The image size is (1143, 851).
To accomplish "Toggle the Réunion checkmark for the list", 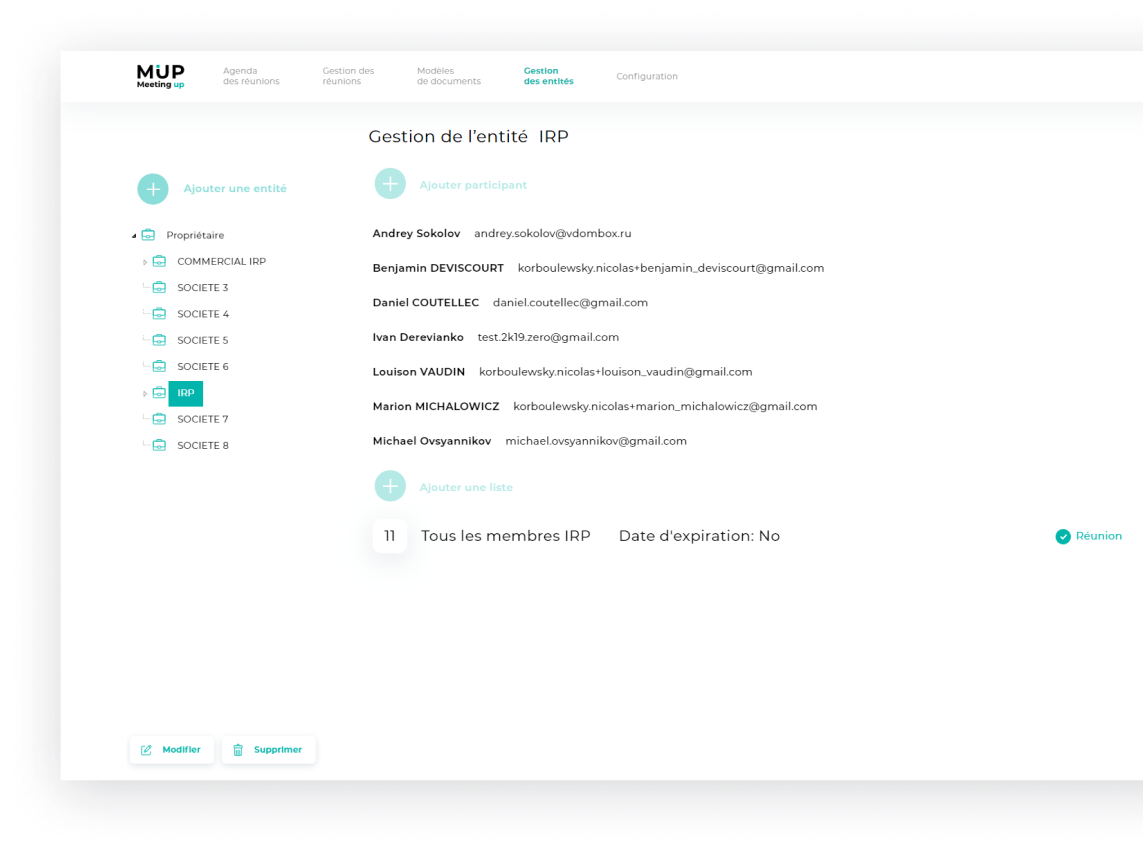I will point(1063,537).
